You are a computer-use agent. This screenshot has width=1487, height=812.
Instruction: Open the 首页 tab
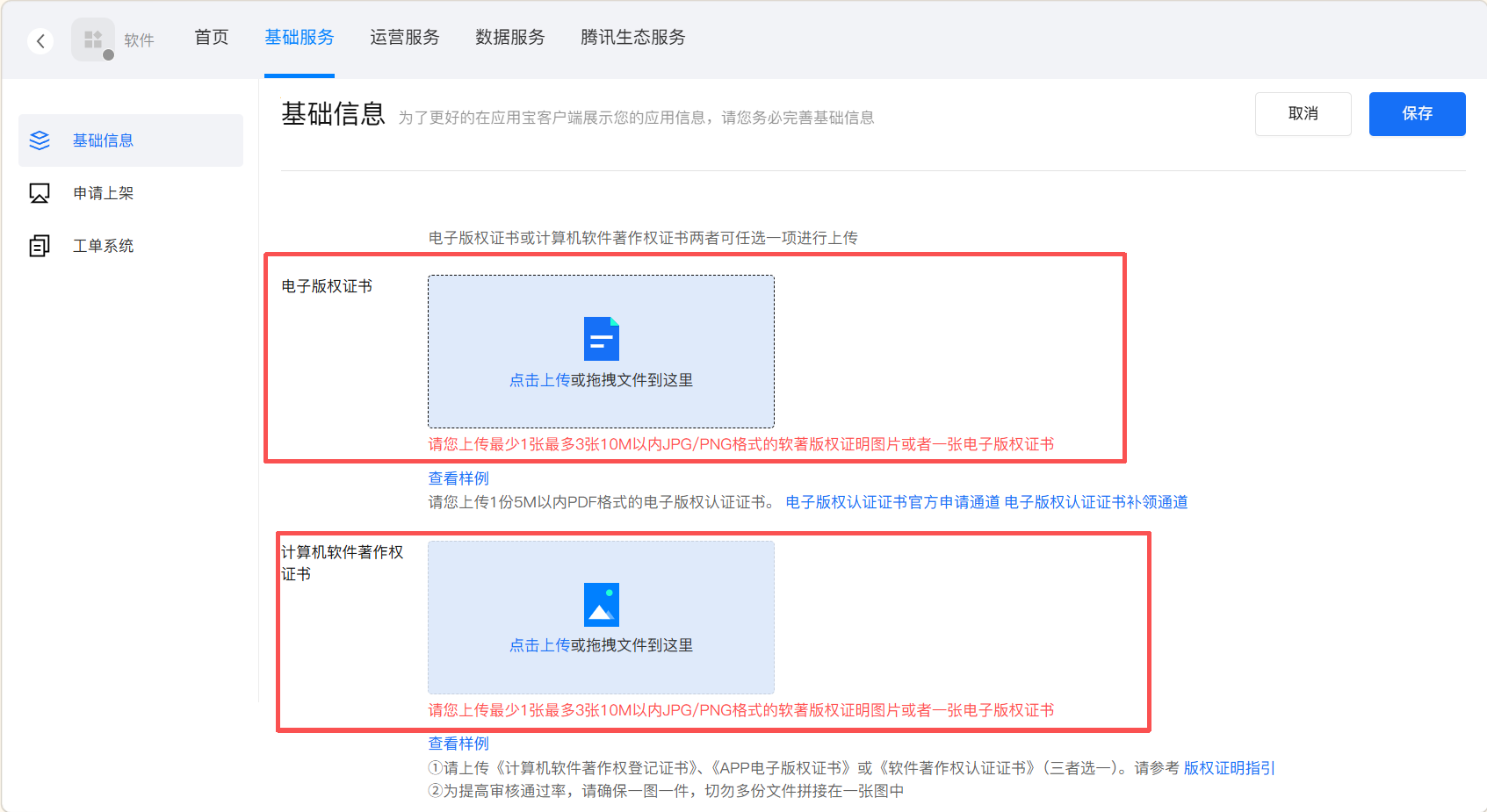[212, 38]
